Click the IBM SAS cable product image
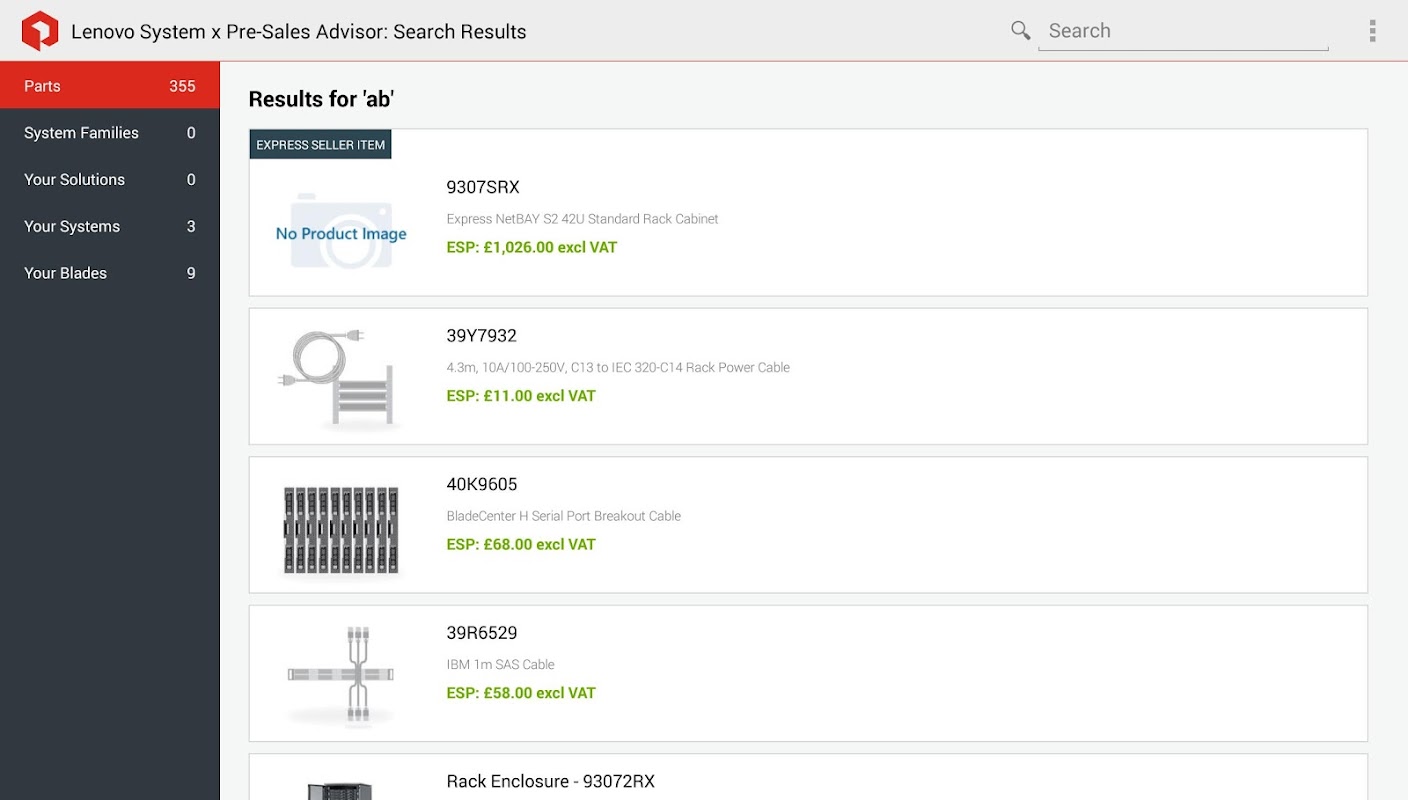 341,675
